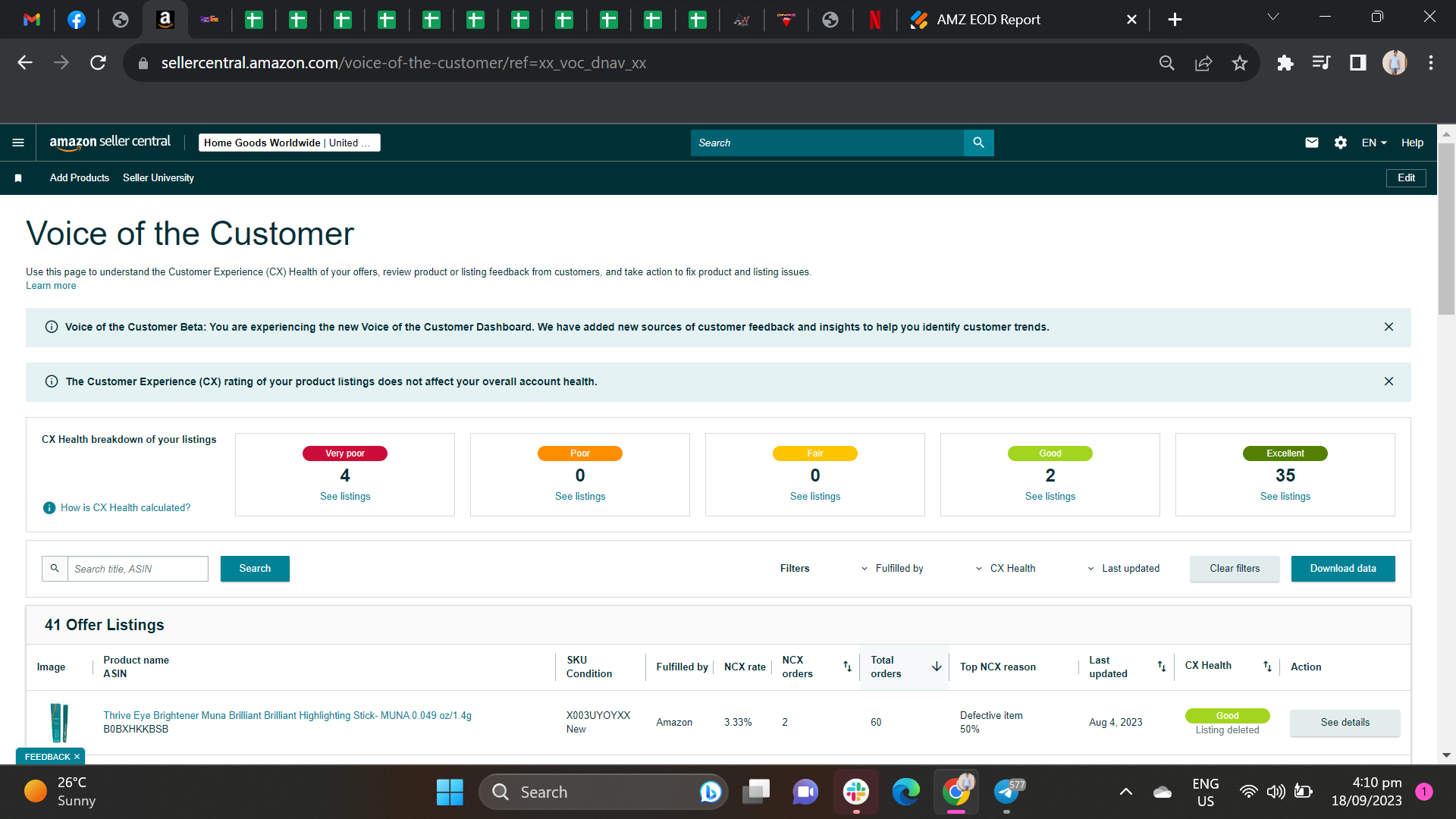See listings under Excellent
Screen dimensions: 1456x819
coord(1285,497)
